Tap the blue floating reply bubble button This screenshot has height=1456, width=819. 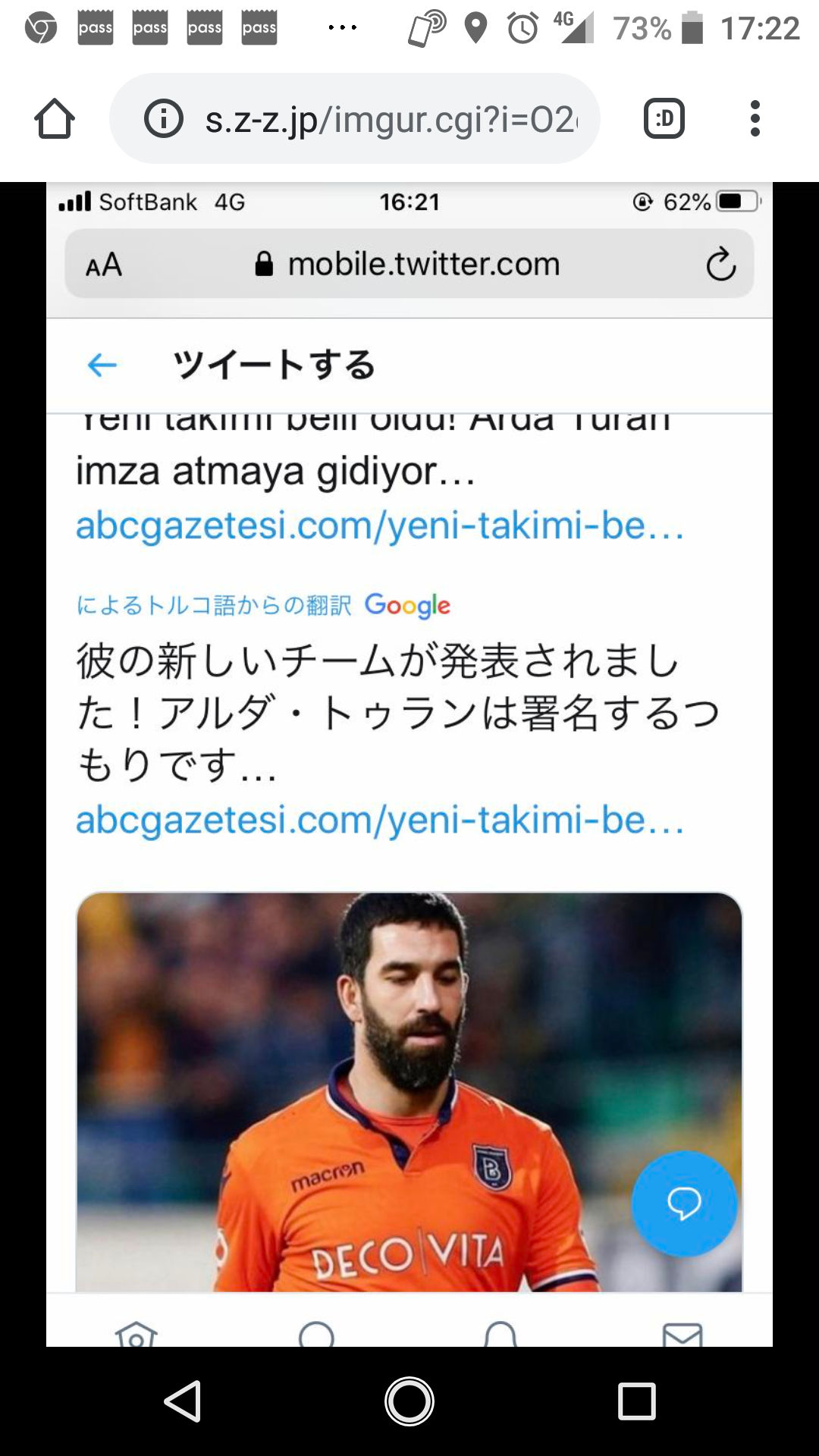(x=684, y=1203)
